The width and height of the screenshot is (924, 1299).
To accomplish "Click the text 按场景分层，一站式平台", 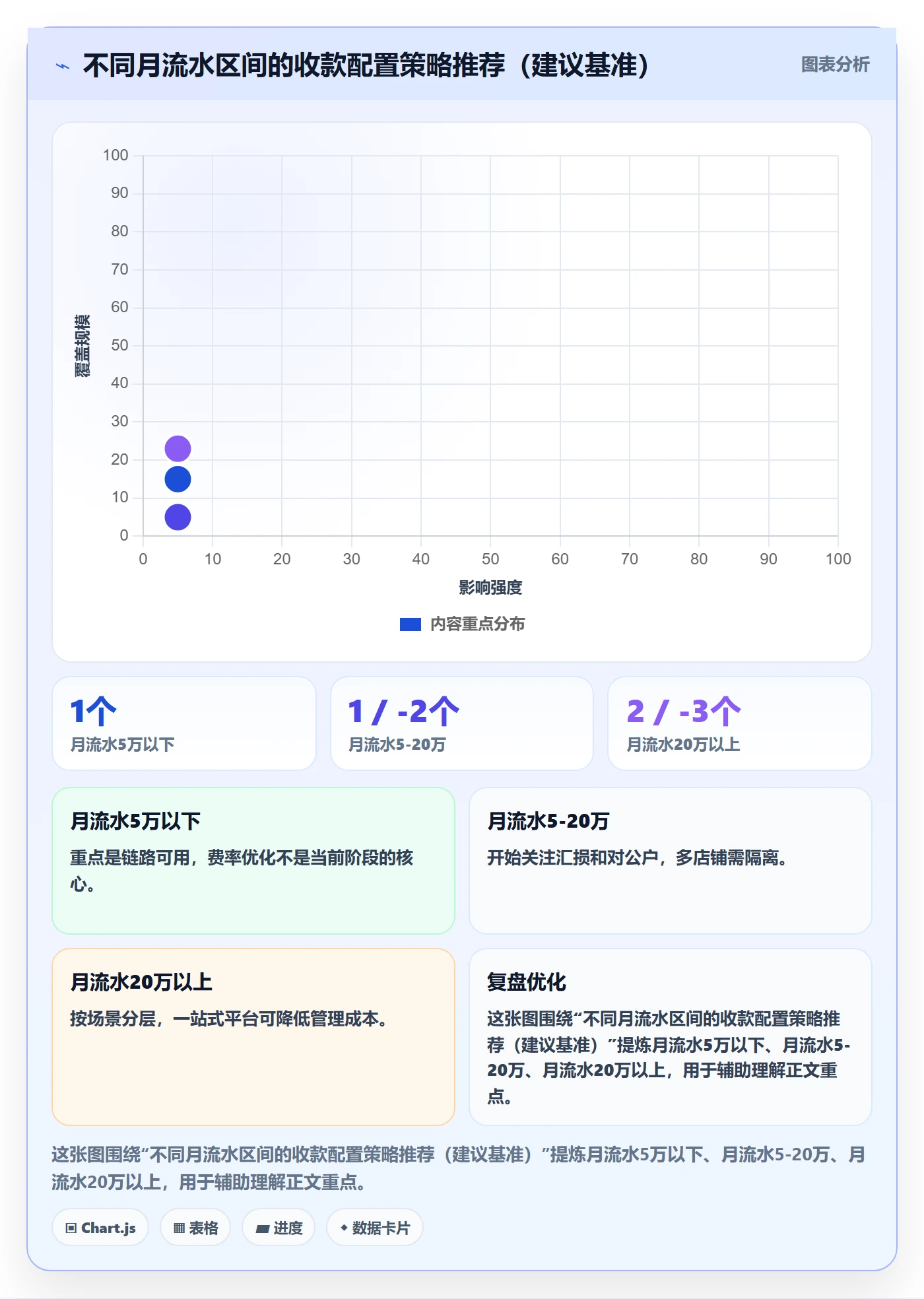I will pos(164,1018).
